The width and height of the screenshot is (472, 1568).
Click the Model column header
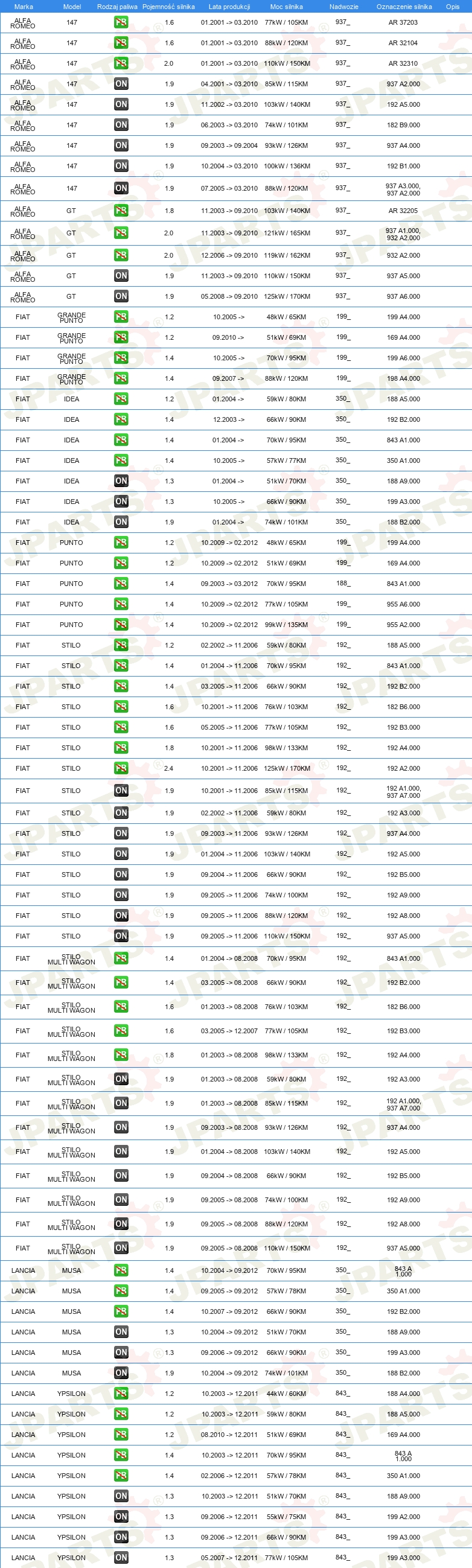(72, 7)
